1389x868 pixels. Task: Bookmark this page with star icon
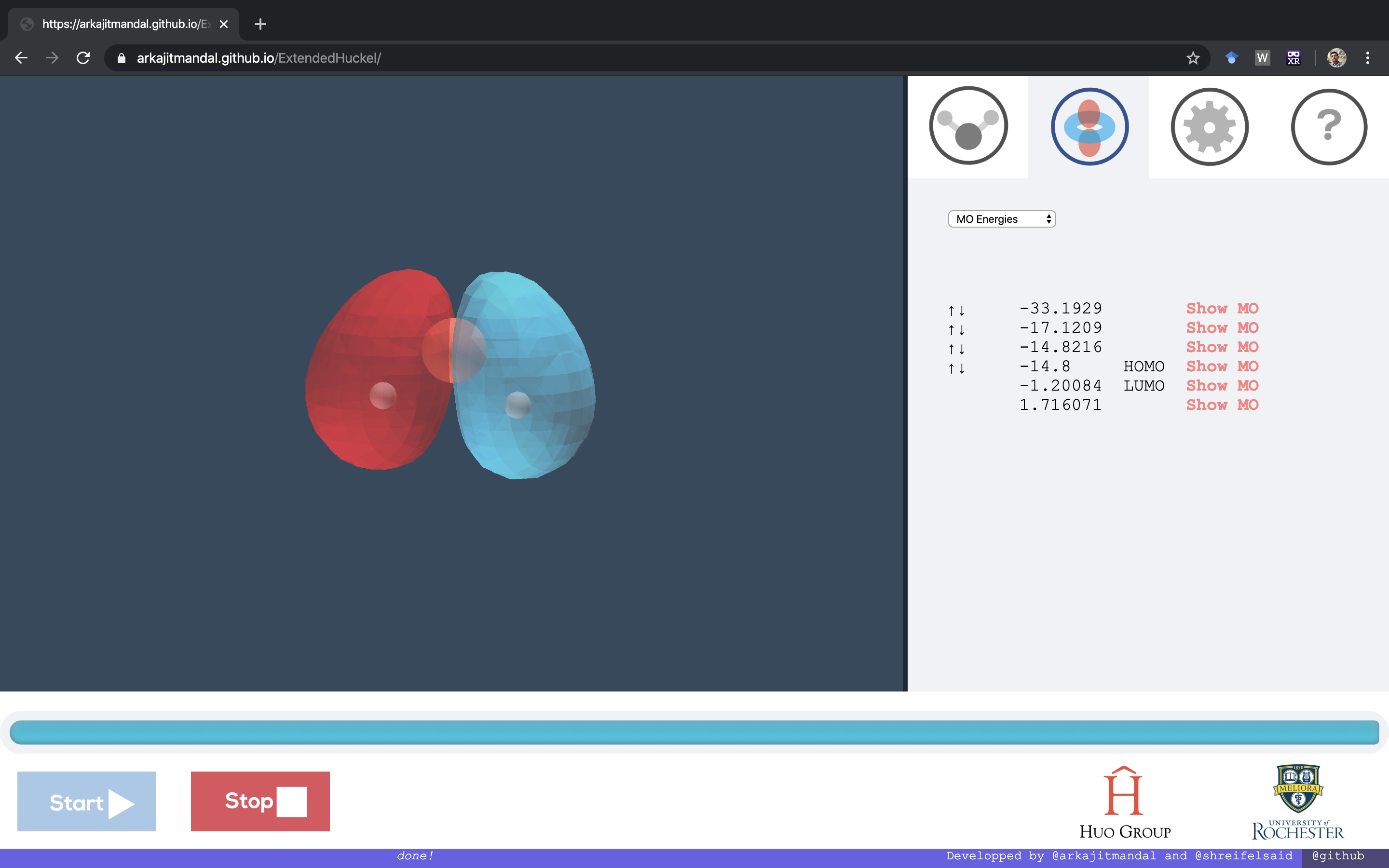click(1193, 58)
